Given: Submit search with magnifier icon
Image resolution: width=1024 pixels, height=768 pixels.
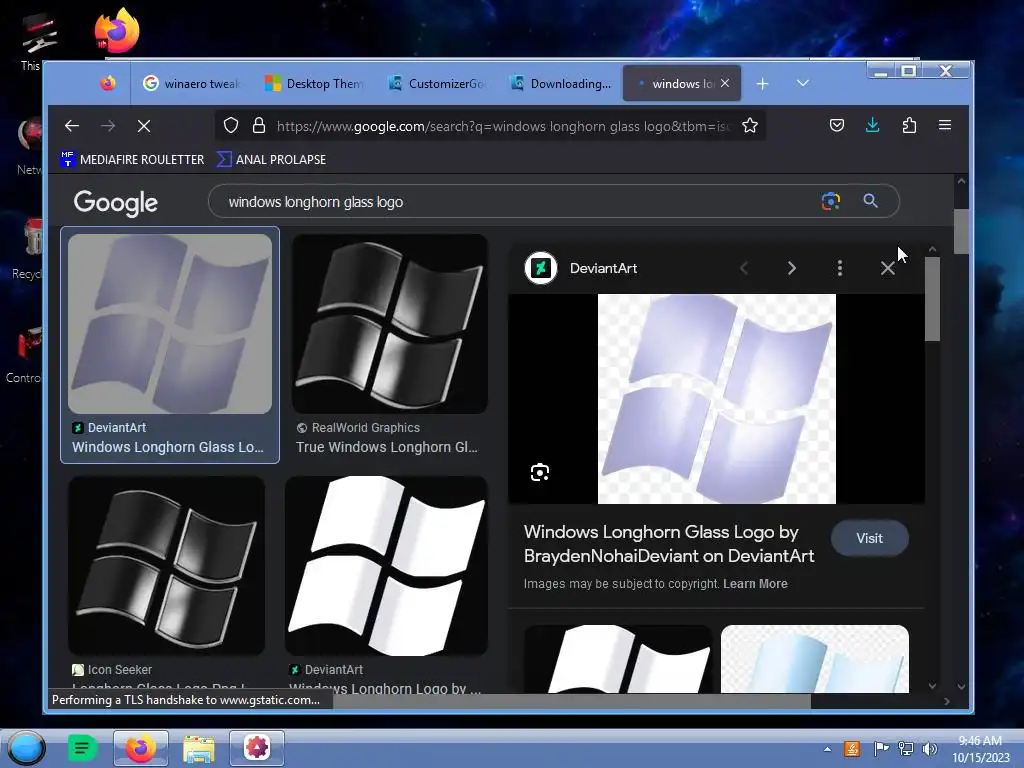Looking at the screenshot, I should [x=870, y=201].
